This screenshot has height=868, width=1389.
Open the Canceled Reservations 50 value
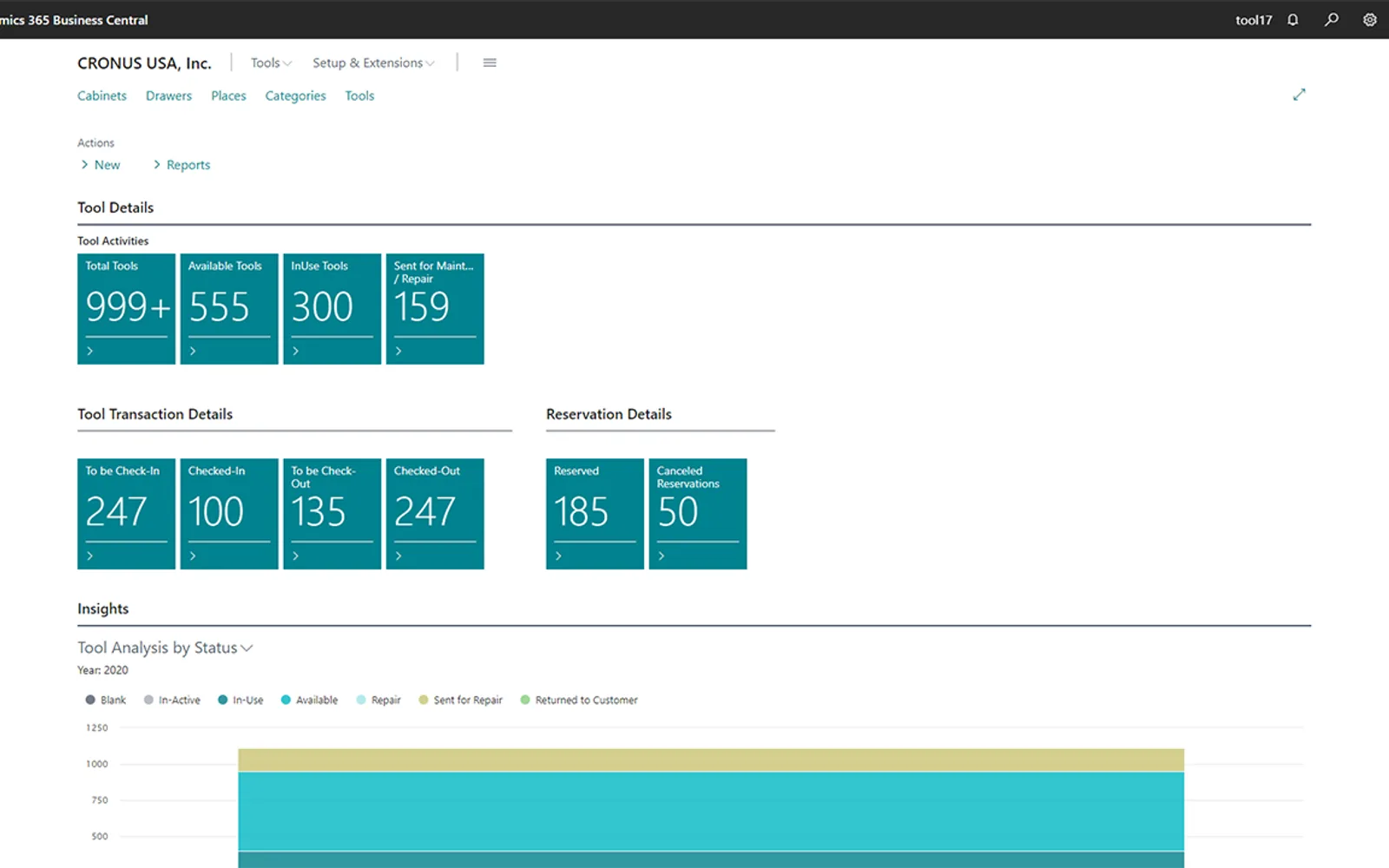(678, 511)
